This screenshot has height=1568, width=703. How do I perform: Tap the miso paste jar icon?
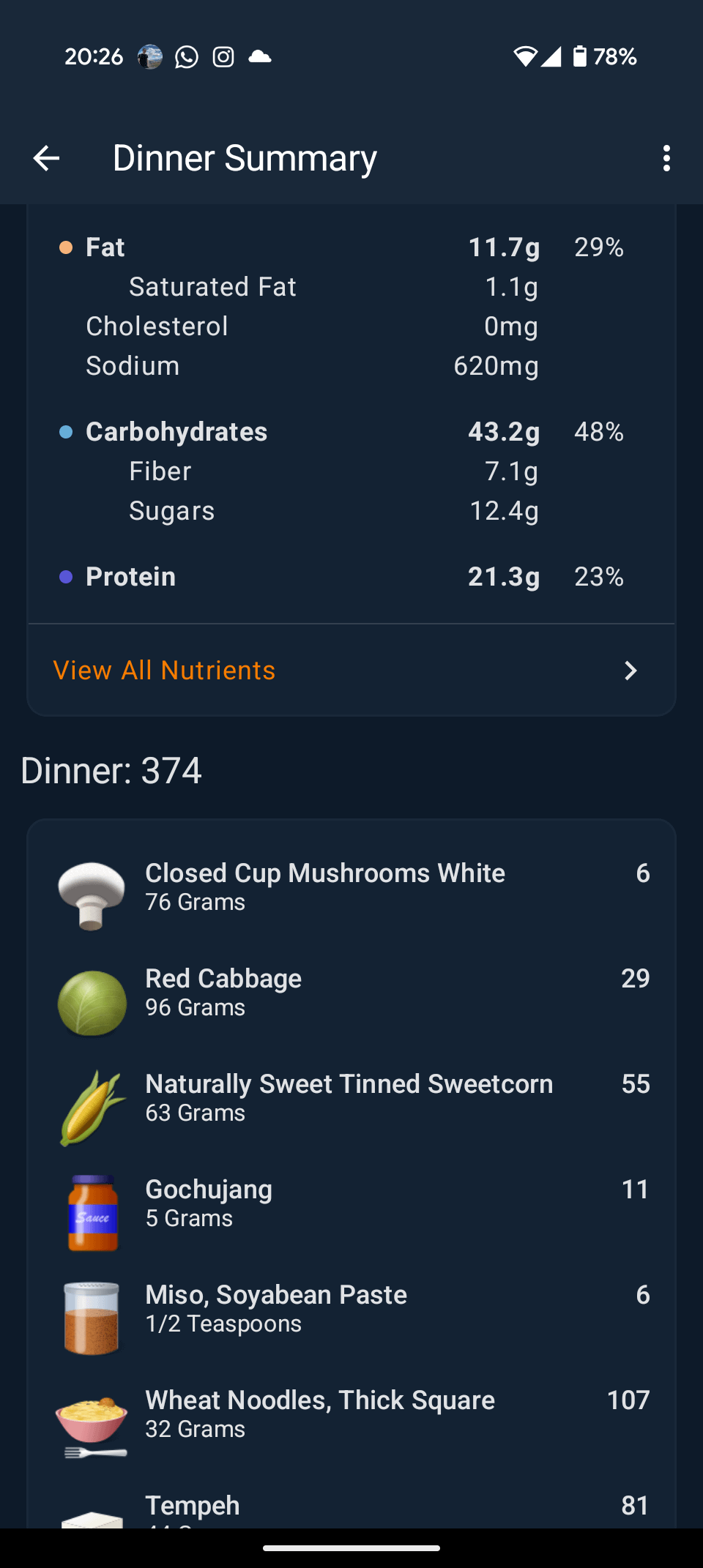click(x=92, y=1318)
